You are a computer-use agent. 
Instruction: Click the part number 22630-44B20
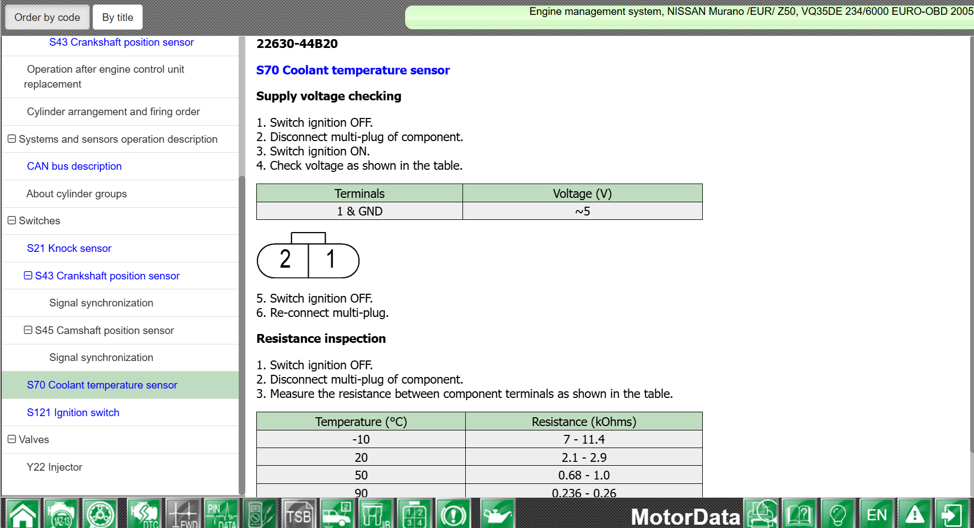tap(297, 43)
